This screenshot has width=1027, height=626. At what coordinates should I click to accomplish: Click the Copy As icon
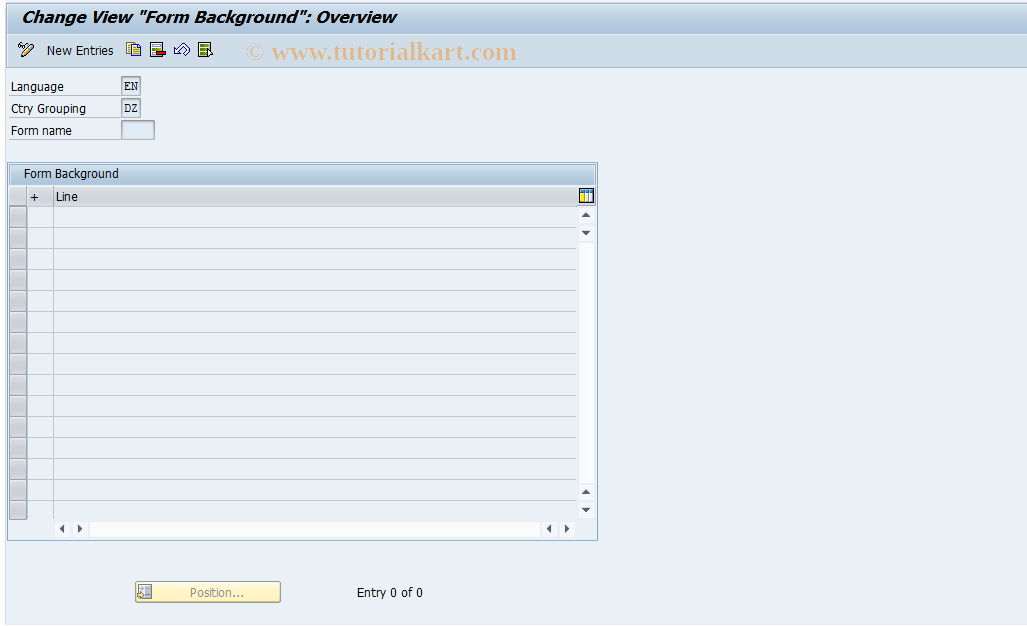(134, 50)
